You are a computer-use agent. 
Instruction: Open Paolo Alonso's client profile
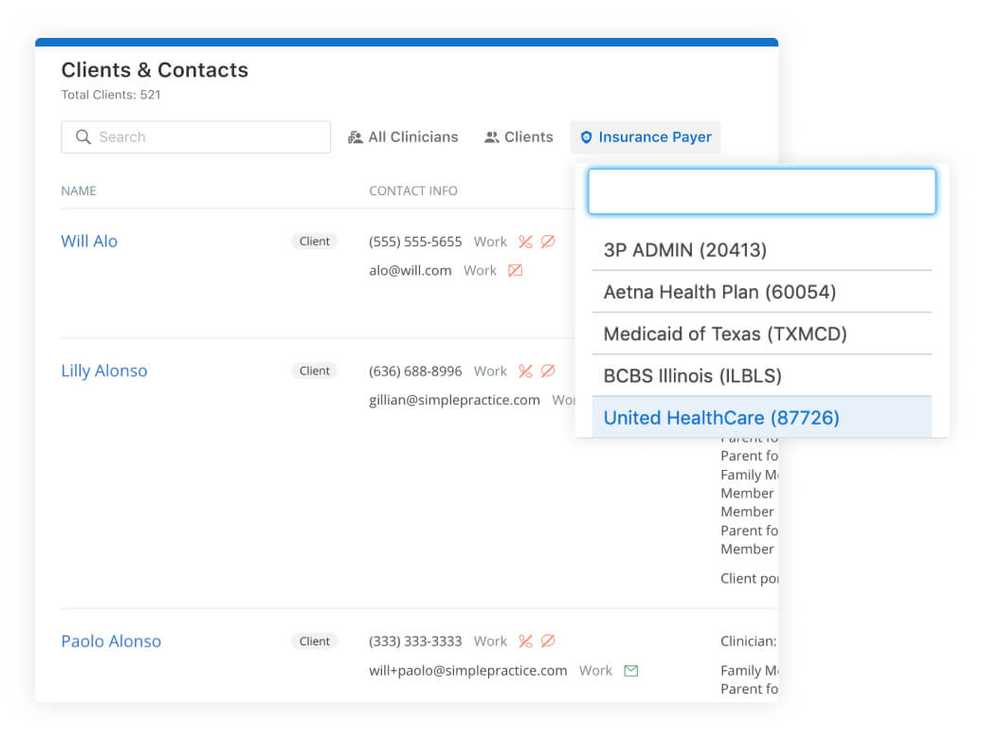tap(111, 641)
